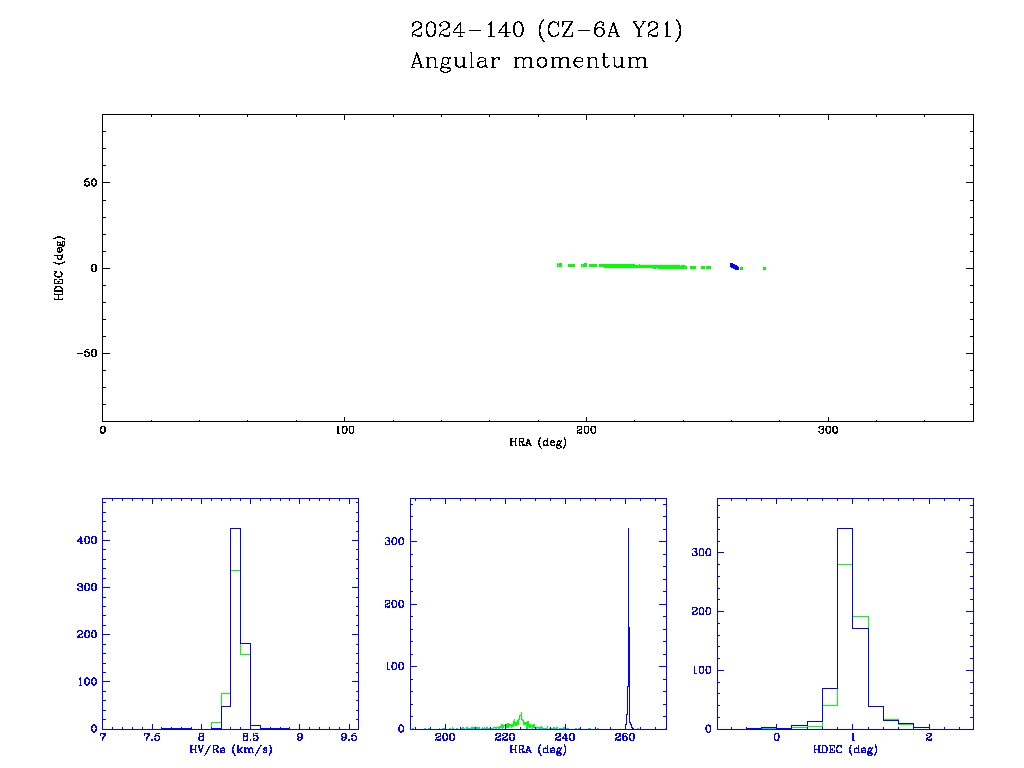1024x768 pixels.
Task: Select the blue point cluster in scatter plot
Action: [x=734, y=266]
